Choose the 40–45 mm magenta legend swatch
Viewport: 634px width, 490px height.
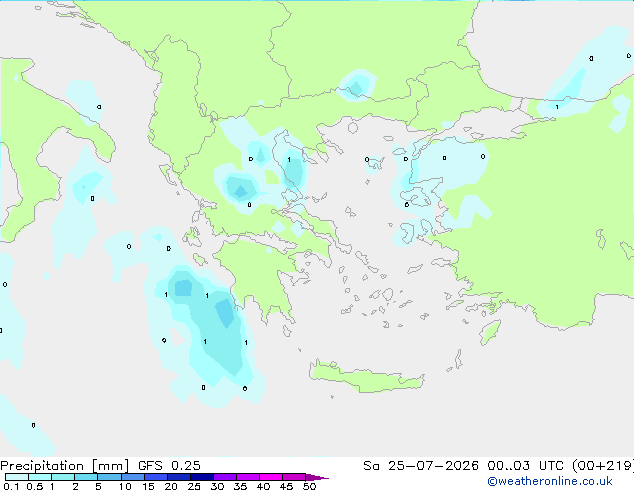(x=271, y=477)
